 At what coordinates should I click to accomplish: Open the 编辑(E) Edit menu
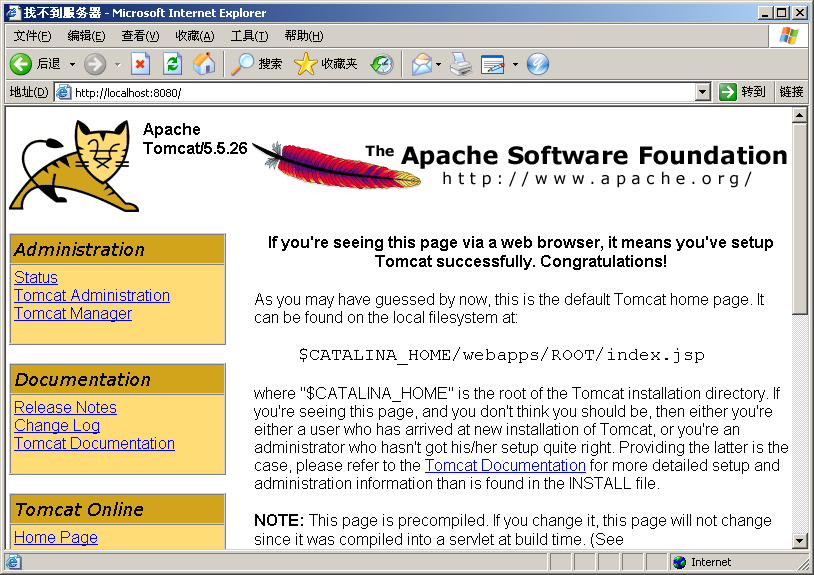[86, 36]
